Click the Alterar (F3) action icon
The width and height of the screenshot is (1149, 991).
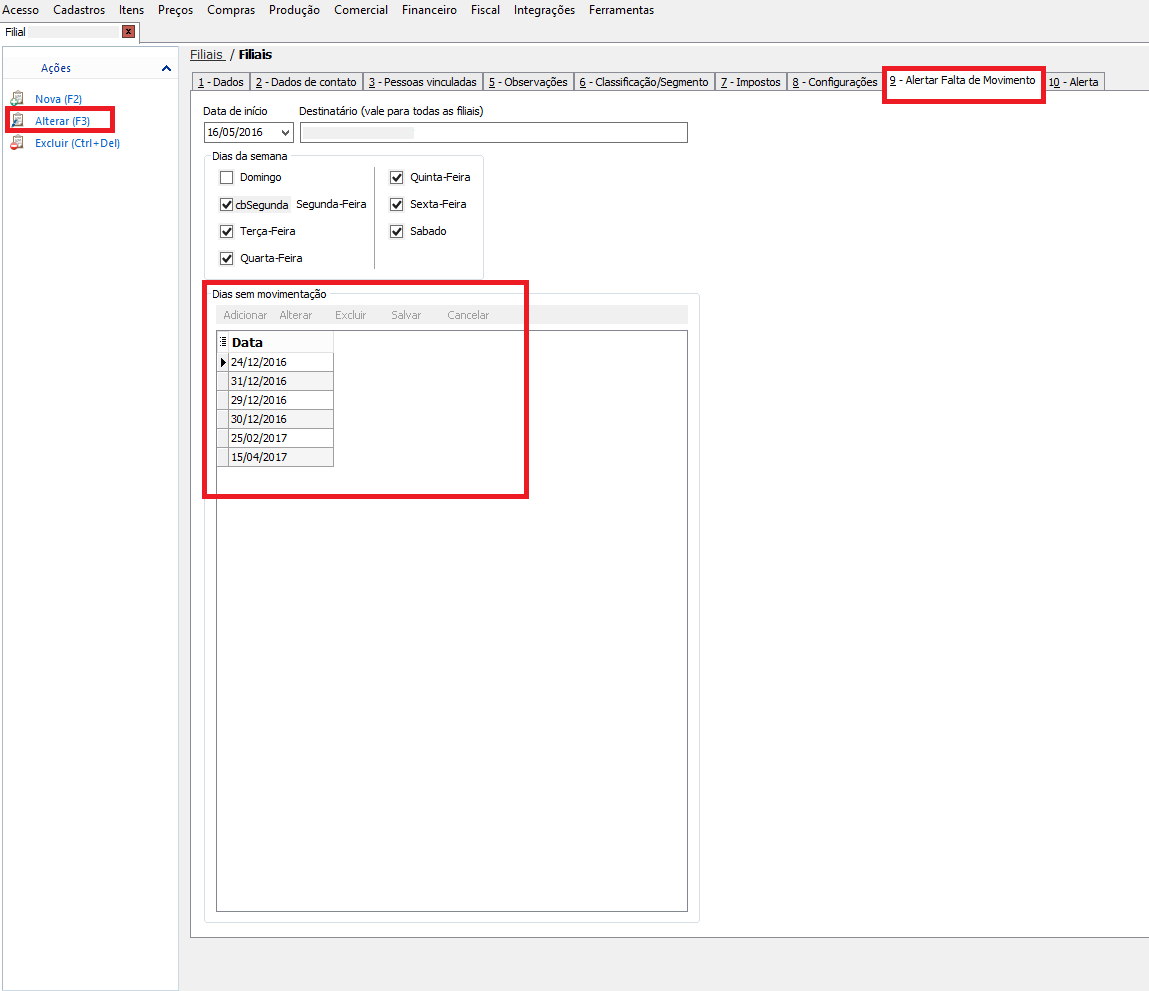[x=17, y=120]
